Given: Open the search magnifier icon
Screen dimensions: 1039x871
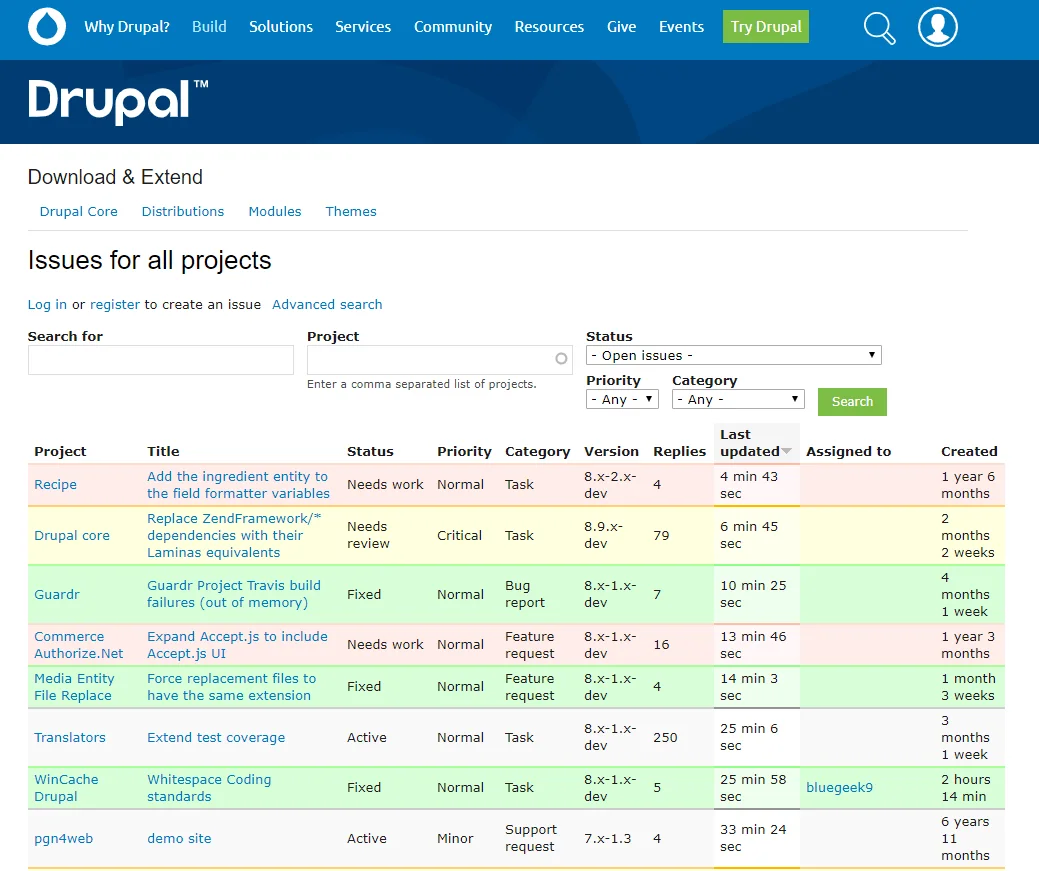Looking at the screenshot, I should click(879, 28).
